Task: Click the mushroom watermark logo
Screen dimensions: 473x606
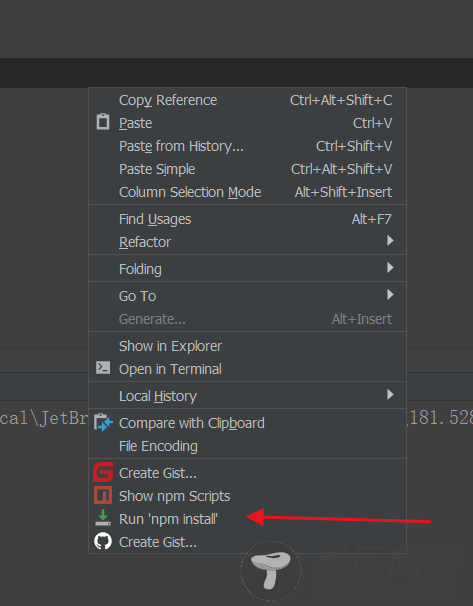Action: 271,570
